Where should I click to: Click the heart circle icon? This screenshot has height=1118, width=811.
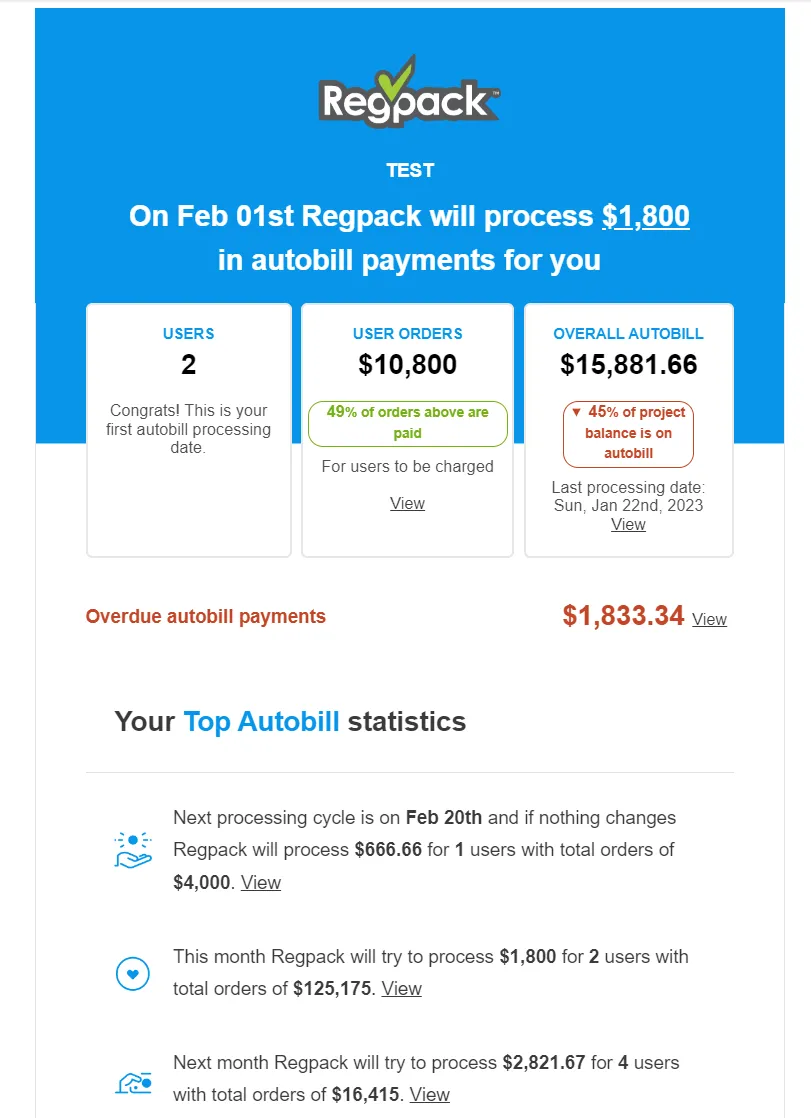pyautogui.click(x=133, y=973)
